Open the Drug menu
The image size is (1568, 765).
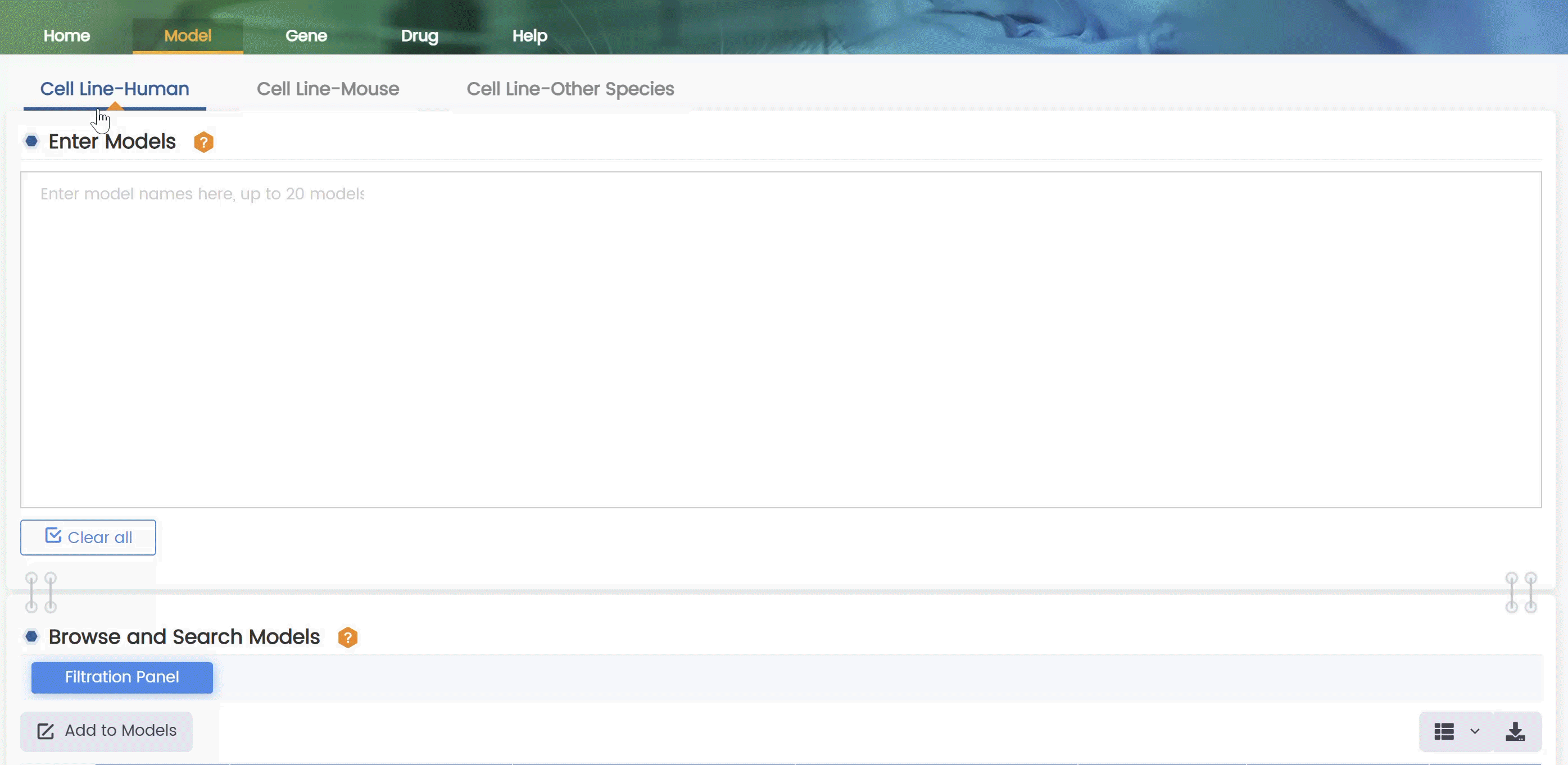coord(419,36)
